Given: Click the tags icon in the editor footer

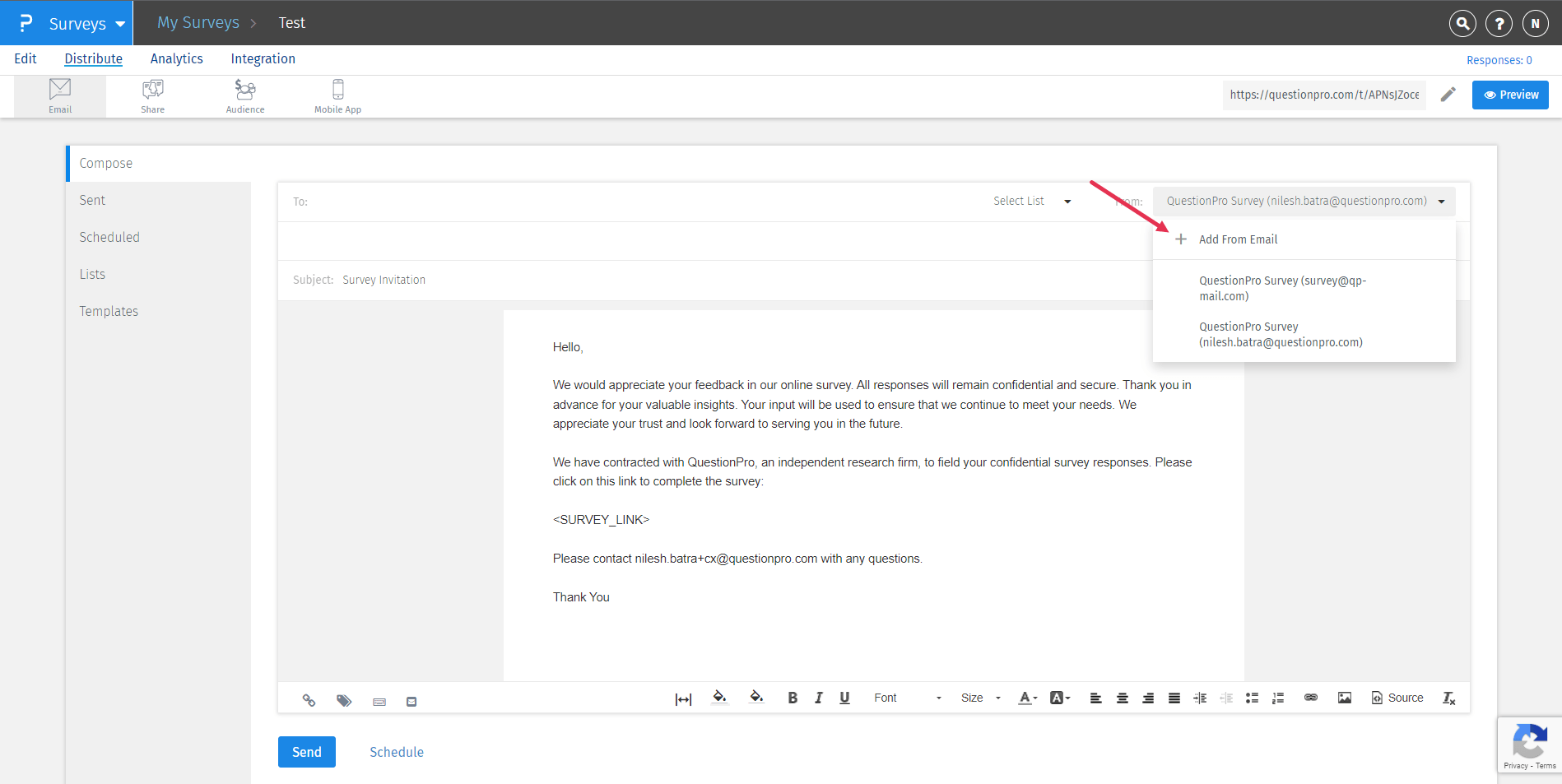Looking at the screenshot, I should (344, 700).
